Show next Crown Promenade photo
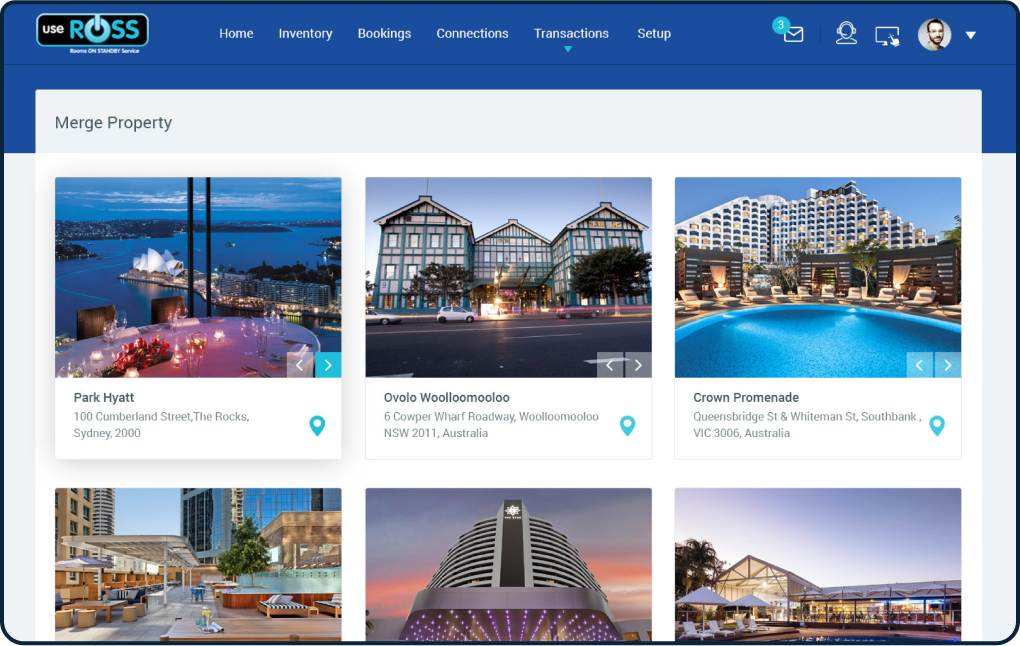 click(948, 365)
